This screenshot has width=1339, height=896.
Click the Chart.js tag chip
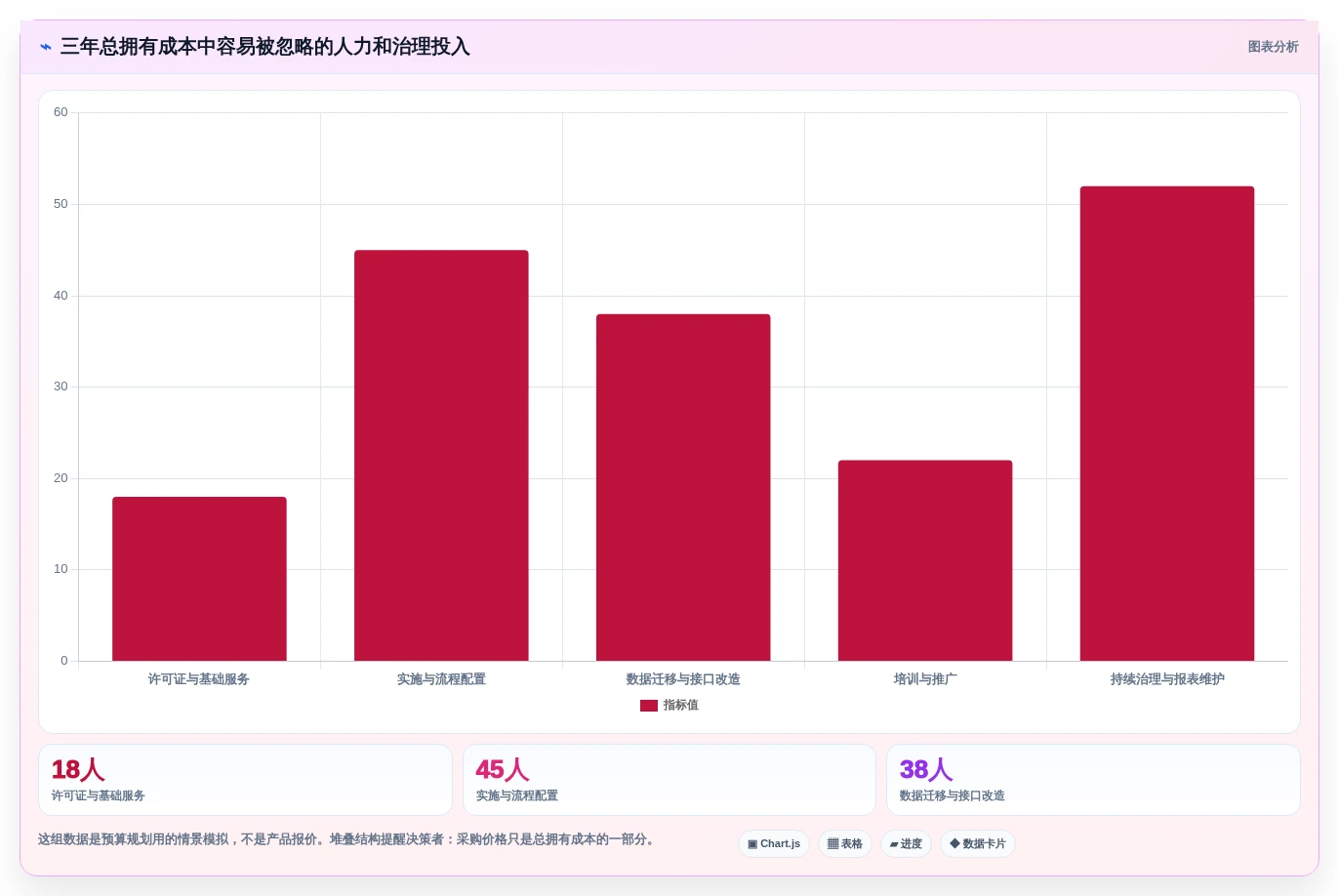(x=774, y=844)
